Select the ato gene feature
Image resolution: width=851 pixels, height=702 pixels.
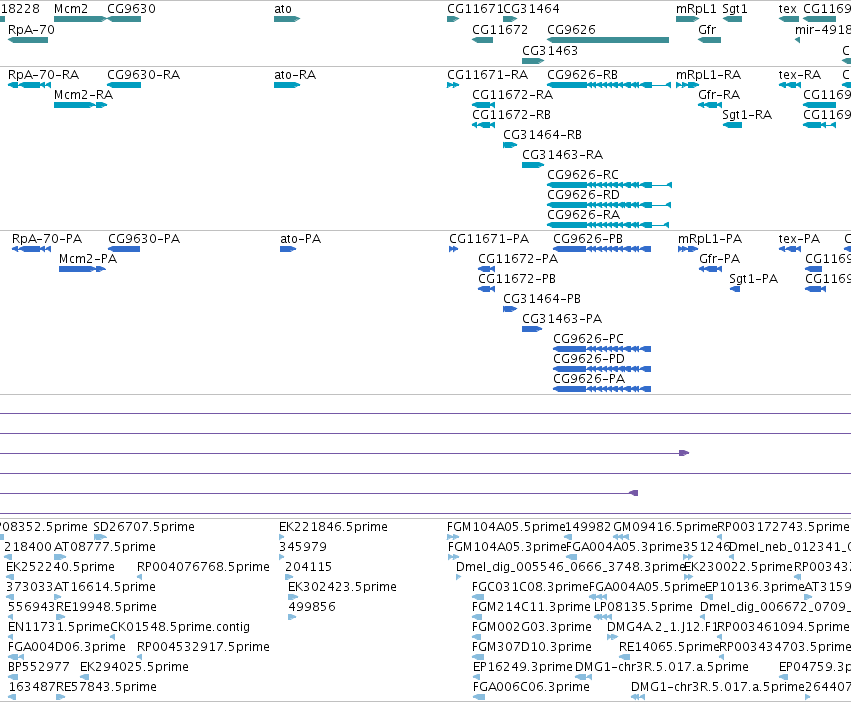coord(287,19)
